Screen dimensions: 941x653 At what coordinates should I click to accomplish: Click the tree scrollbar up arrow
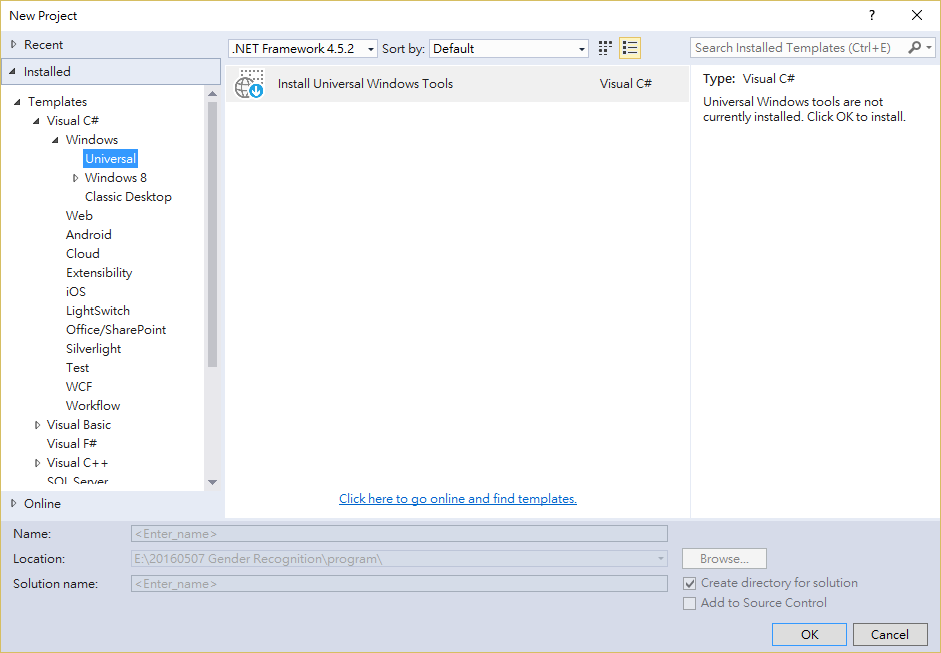click(212, 94)
